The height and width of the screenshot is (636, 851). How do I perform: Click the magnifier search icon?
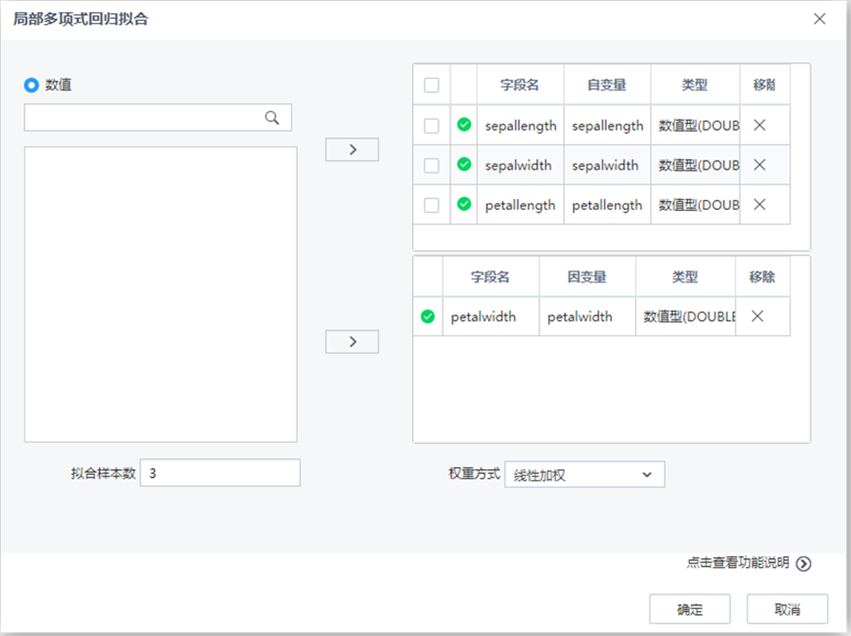point(272,117)
